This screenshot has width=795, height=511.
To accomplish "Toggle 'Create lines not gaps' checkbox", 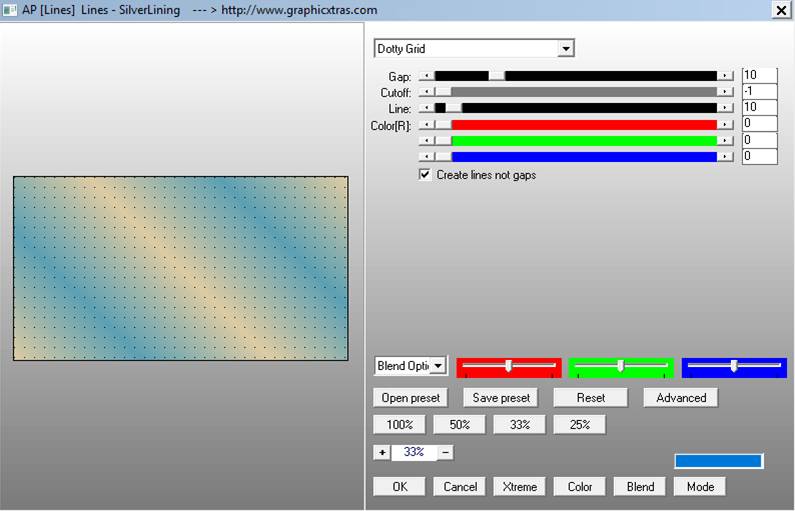I will [x=425, y=175].
